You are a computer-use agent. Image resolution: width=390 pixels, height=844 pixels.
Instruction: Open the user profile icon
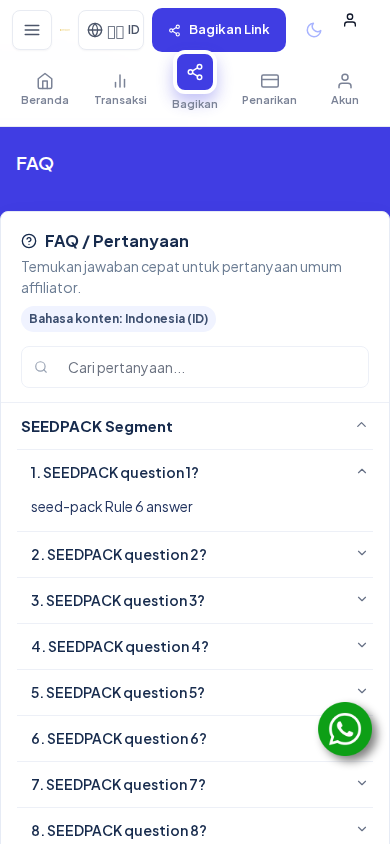pyautogui.click(x=350, y=20)
